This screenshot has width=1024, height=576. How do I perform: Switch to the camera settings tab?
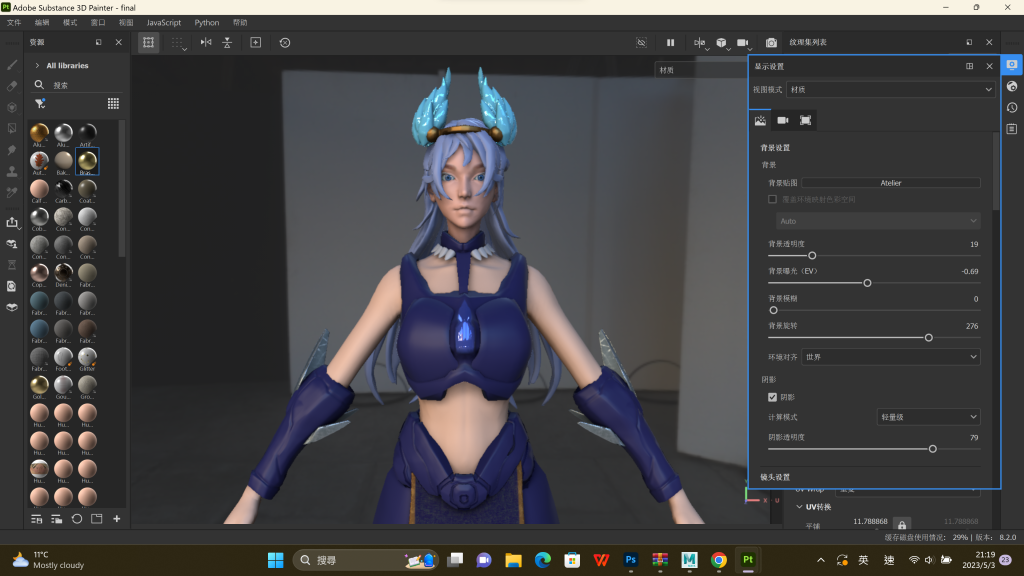[x=782, y=120]
